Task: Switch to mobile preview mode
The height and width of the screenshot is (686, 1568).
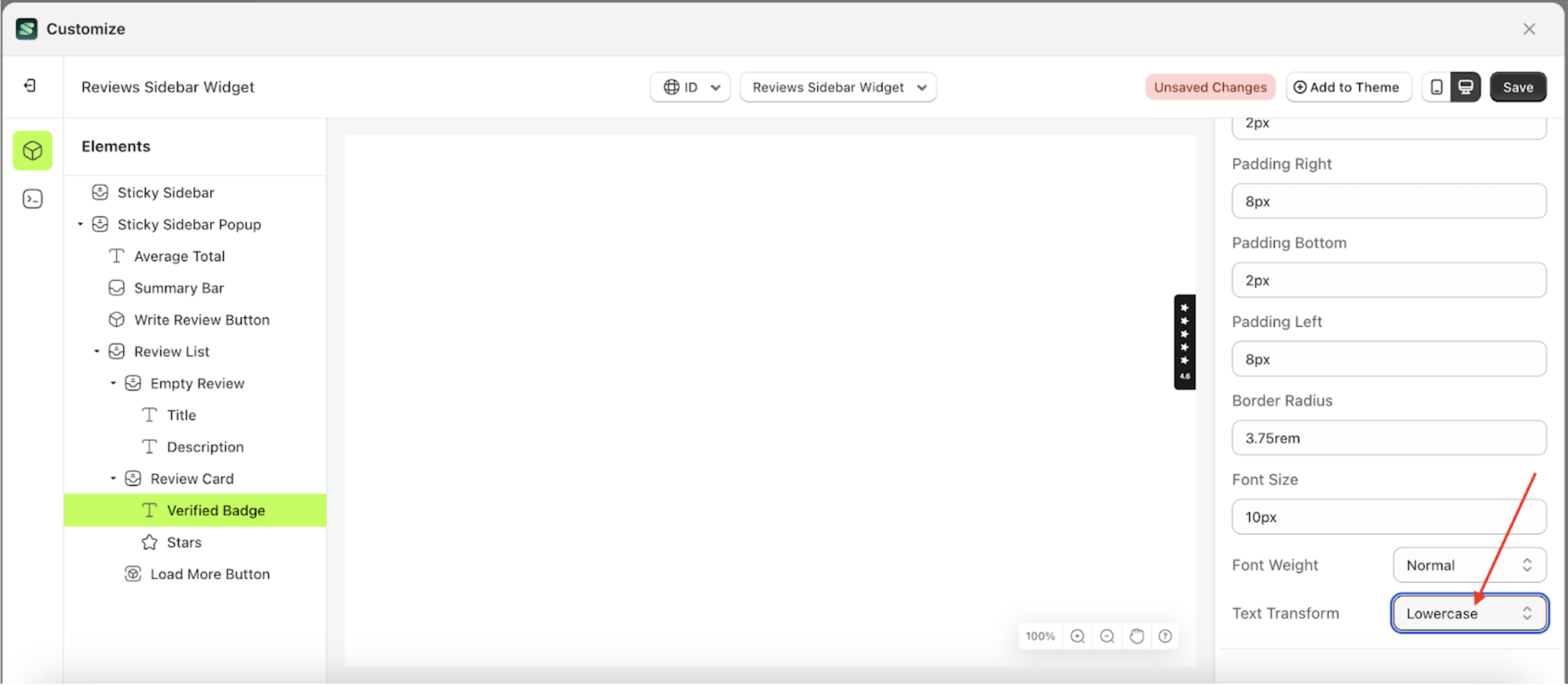Action: [x=1437, y=87]
